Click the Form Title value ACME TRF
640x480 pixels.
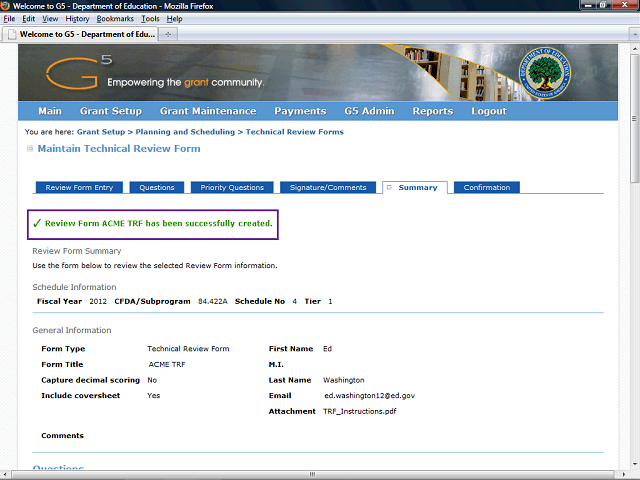tap(167, 364)
